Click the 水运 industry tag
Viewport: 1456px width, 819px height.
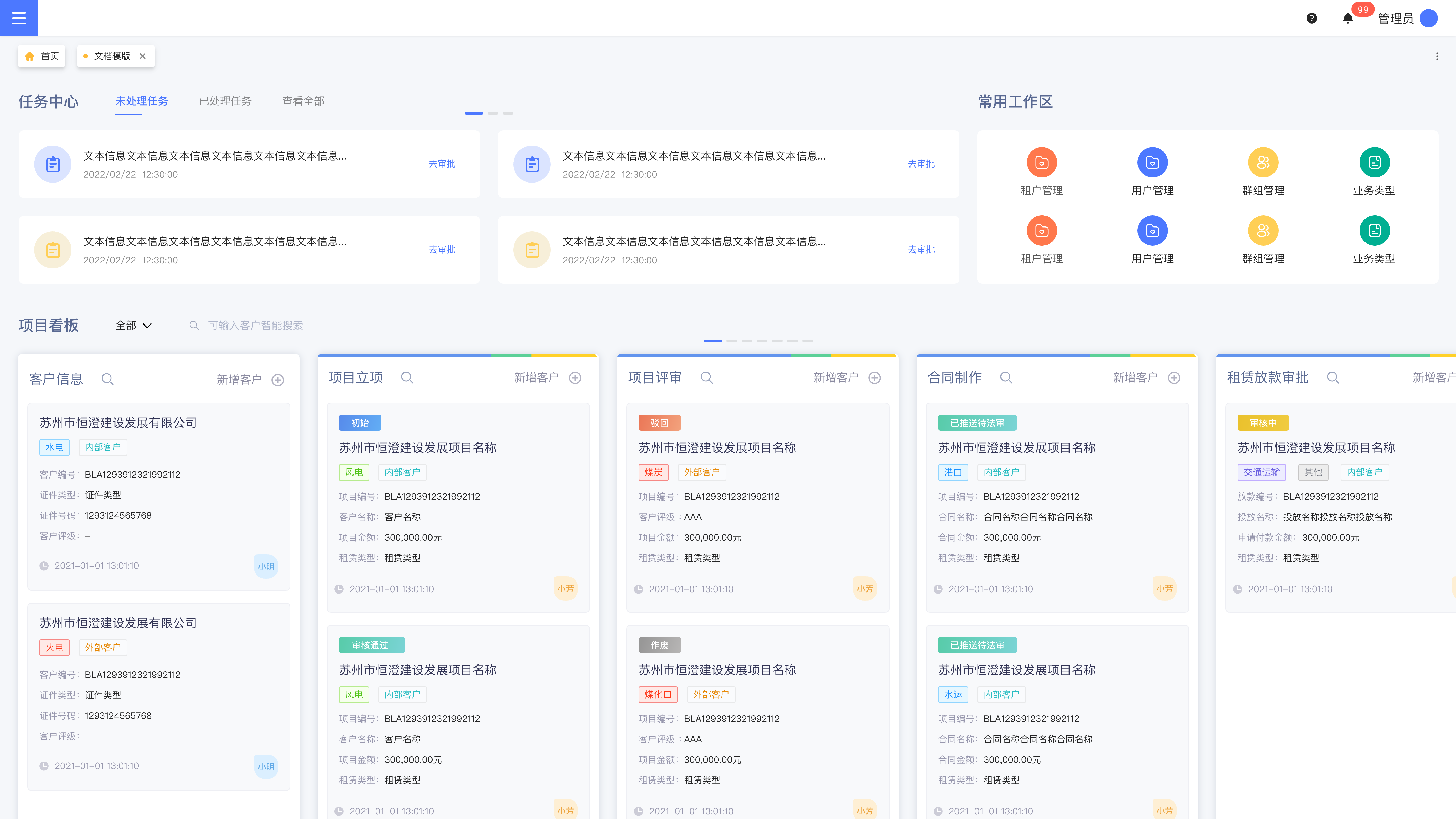pos(953,695)
